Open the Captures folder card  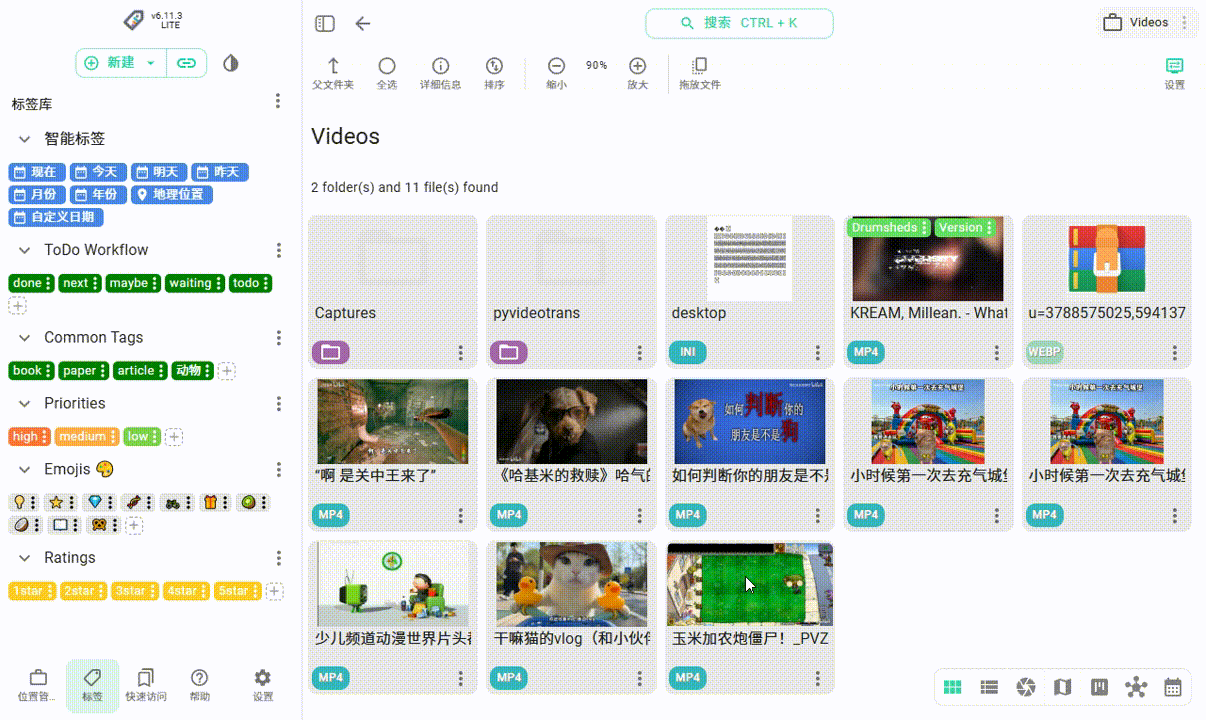point(394,292)
